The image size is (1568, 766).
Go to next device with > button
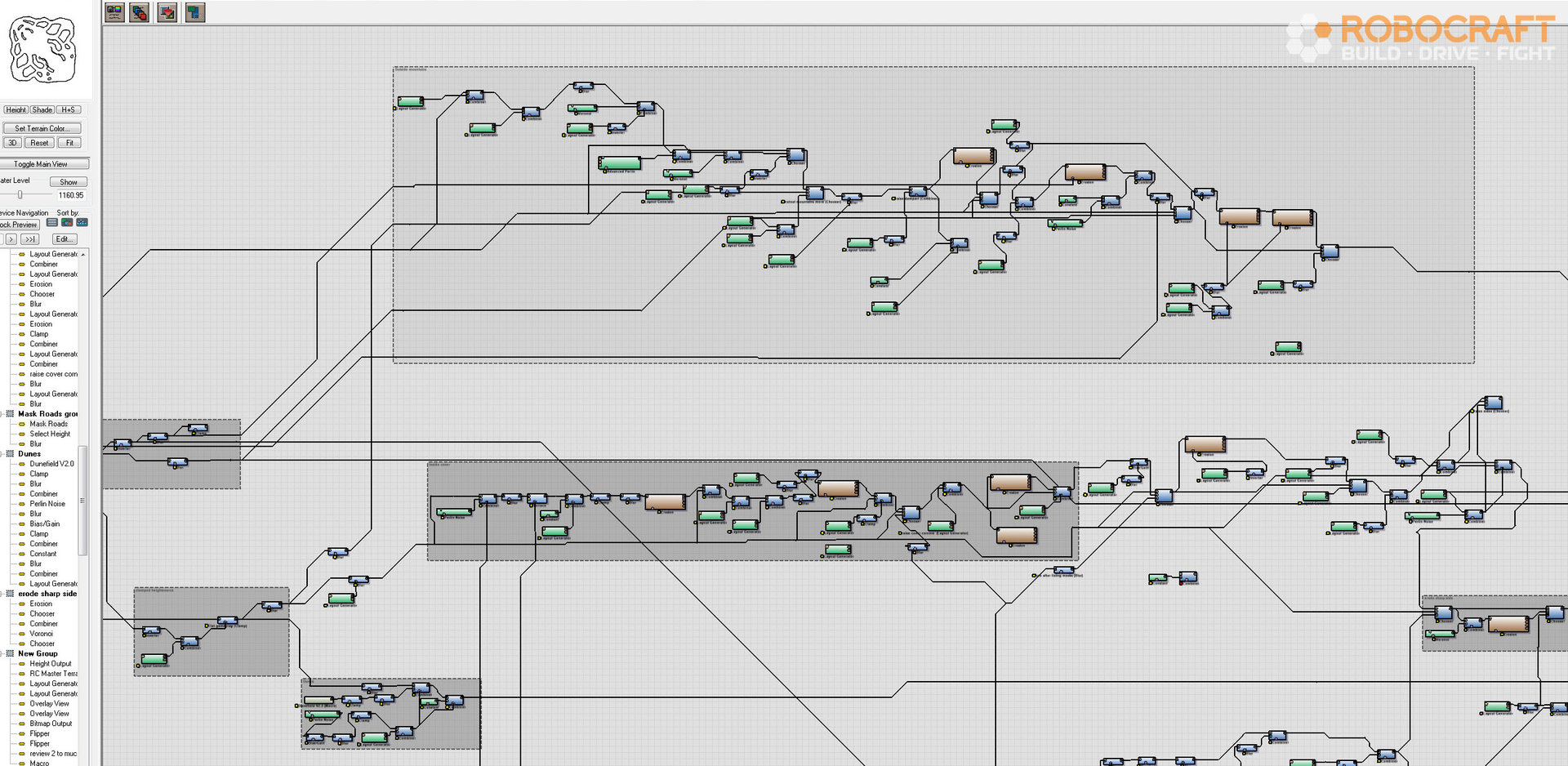click(11, 239)
